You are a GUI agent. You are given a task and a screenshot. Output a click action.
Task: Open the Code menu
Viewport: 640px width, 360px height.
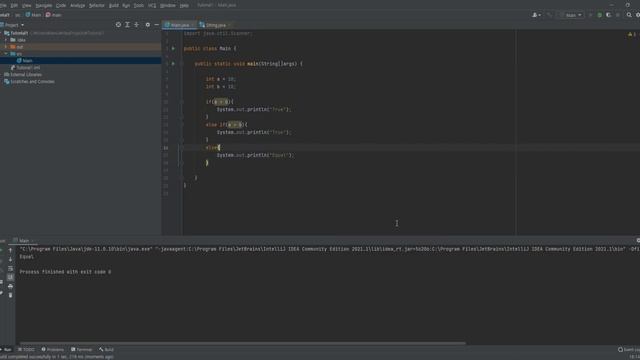(61, 5)
